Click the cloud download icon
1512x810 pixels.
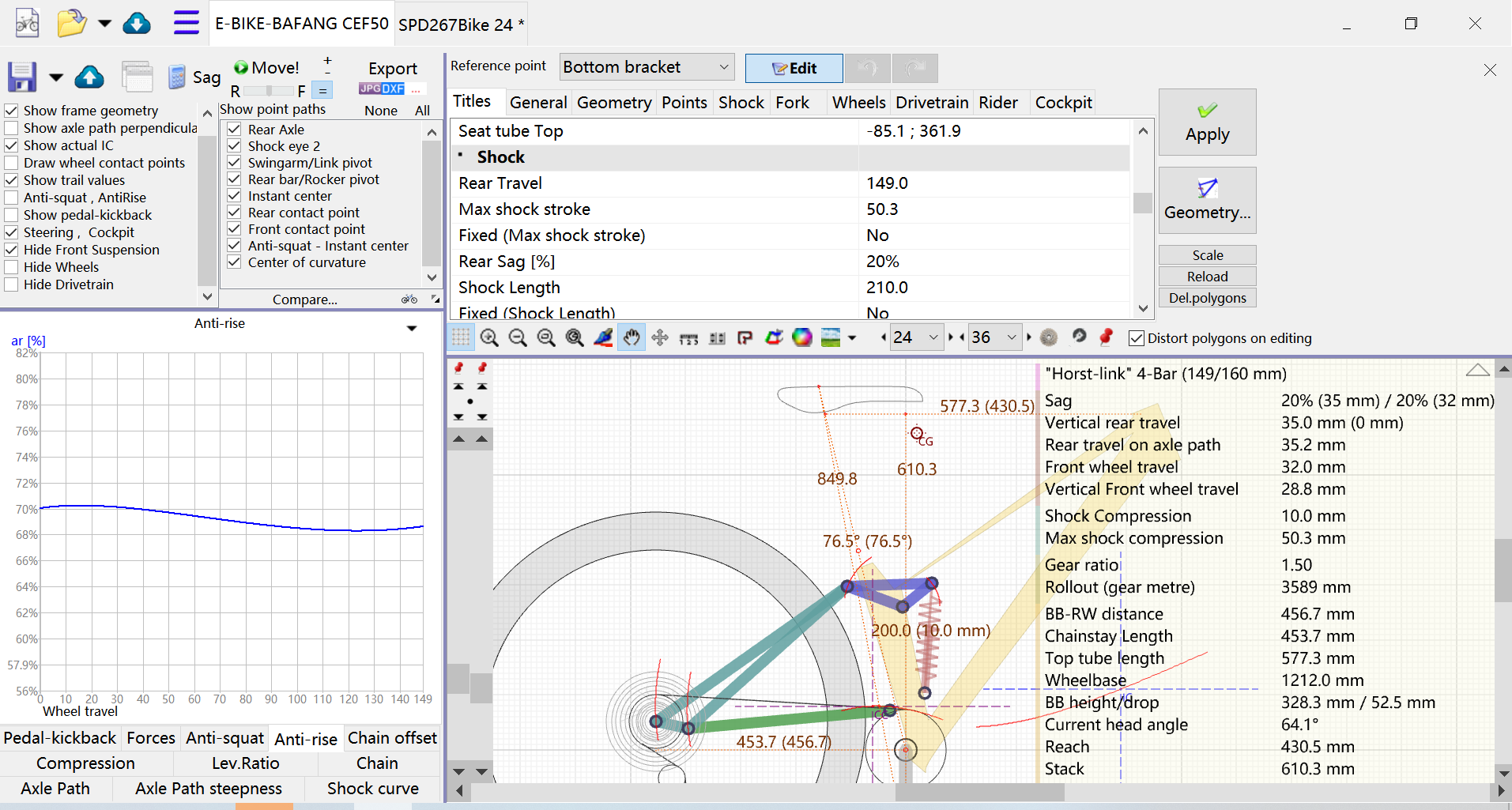pyautogui.click(x=137, y=23)
